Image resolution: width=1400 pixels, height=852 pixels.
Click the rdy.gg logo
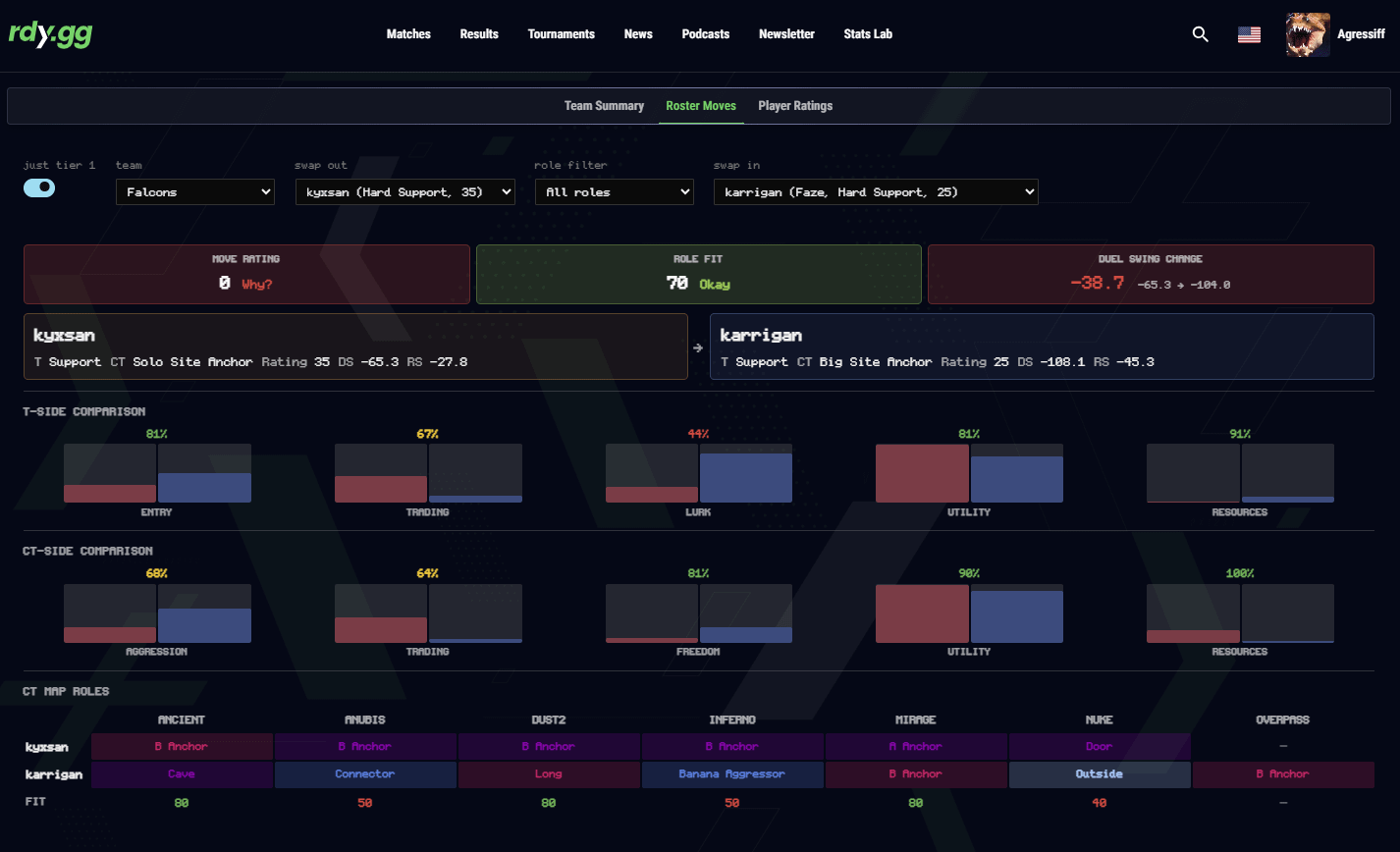click(50, 34)
